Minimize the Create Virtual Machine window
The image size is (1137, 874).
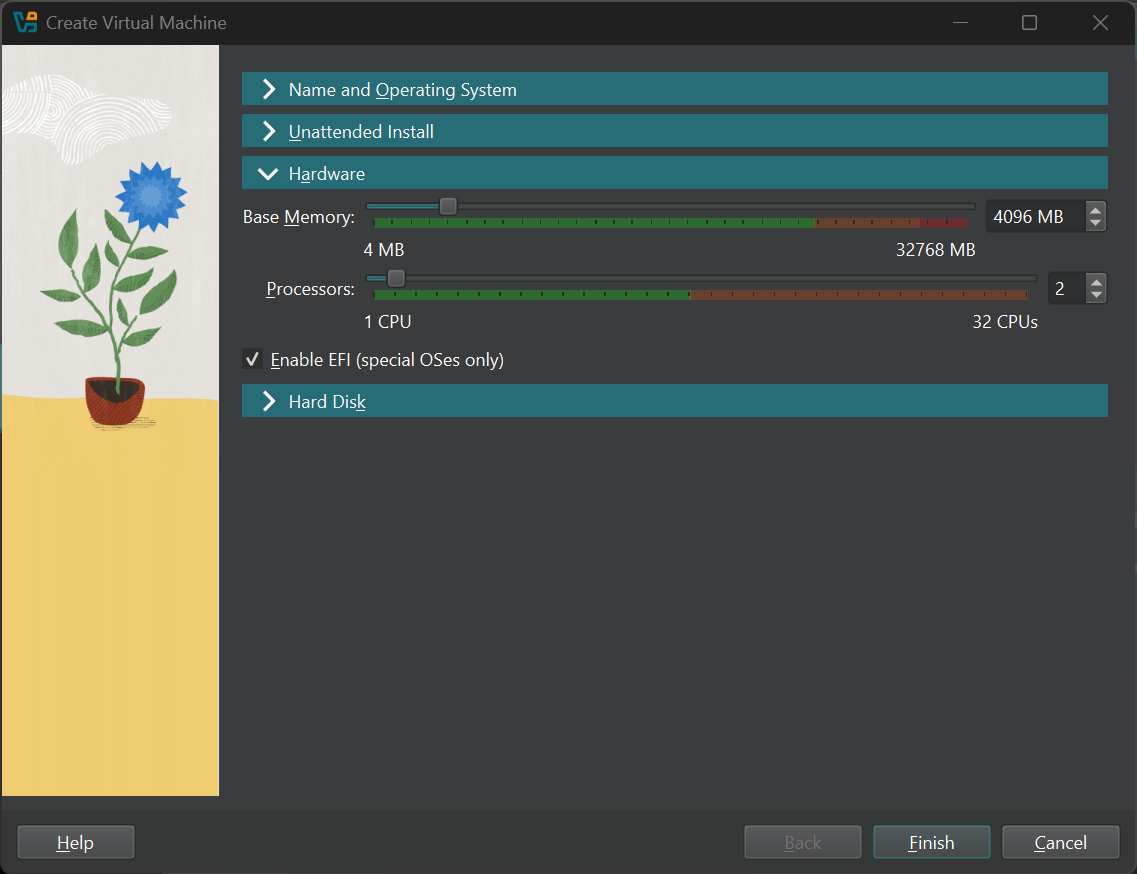[961, 22]
